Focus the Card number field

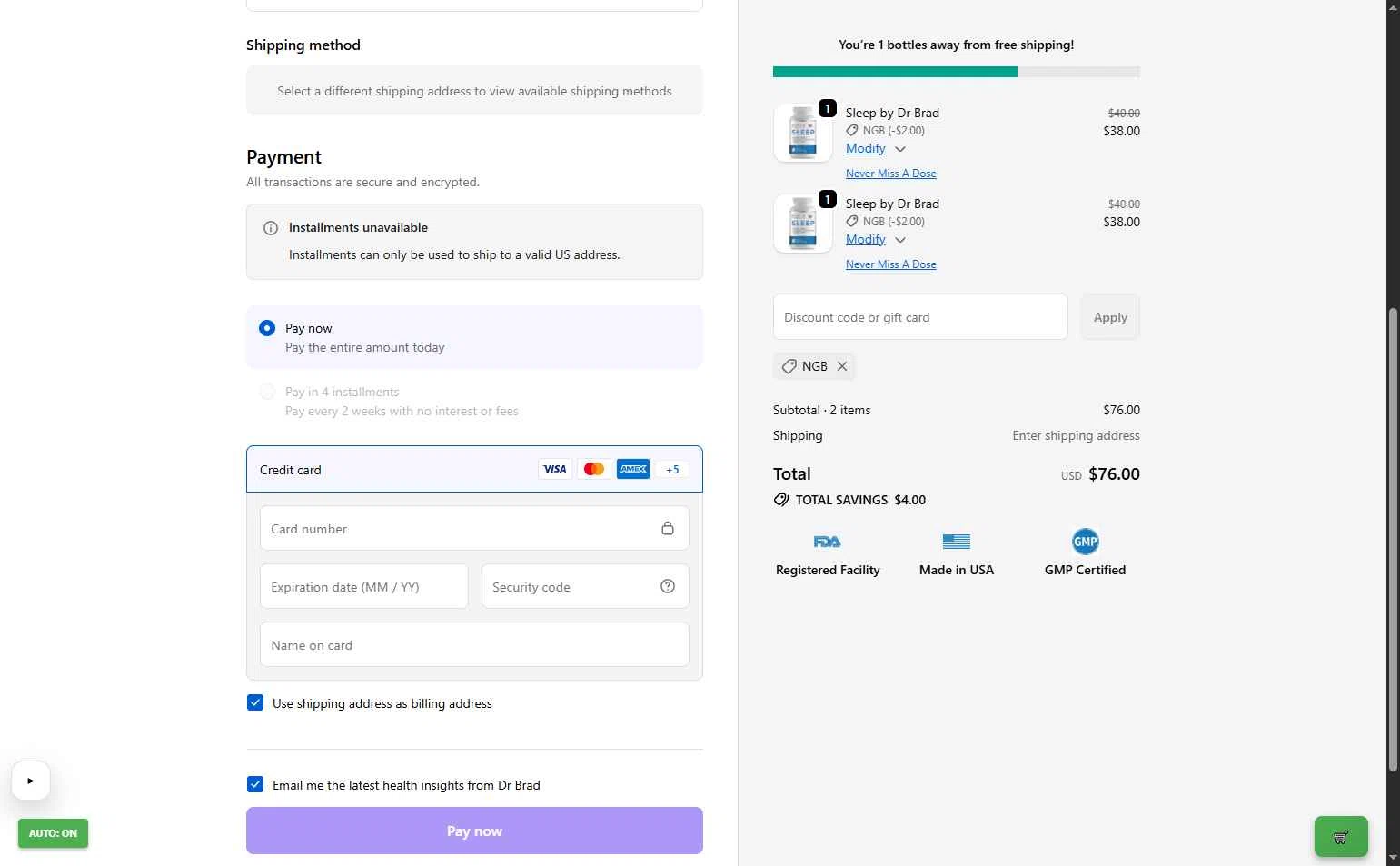474,528
